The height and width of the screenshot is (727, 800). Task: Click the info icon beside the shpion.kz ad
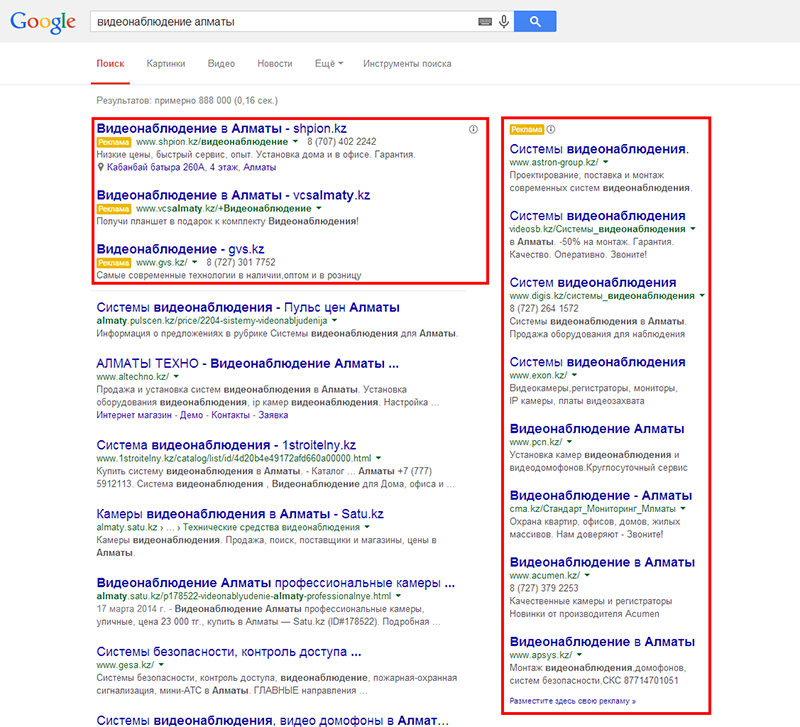(x=473, y=130)
